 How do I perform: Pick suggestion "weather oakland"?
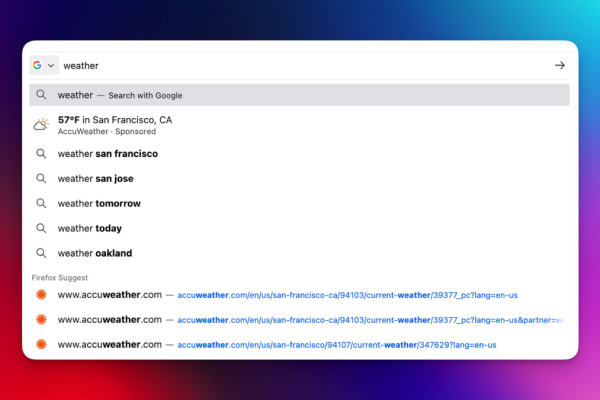tap(299, 253)
